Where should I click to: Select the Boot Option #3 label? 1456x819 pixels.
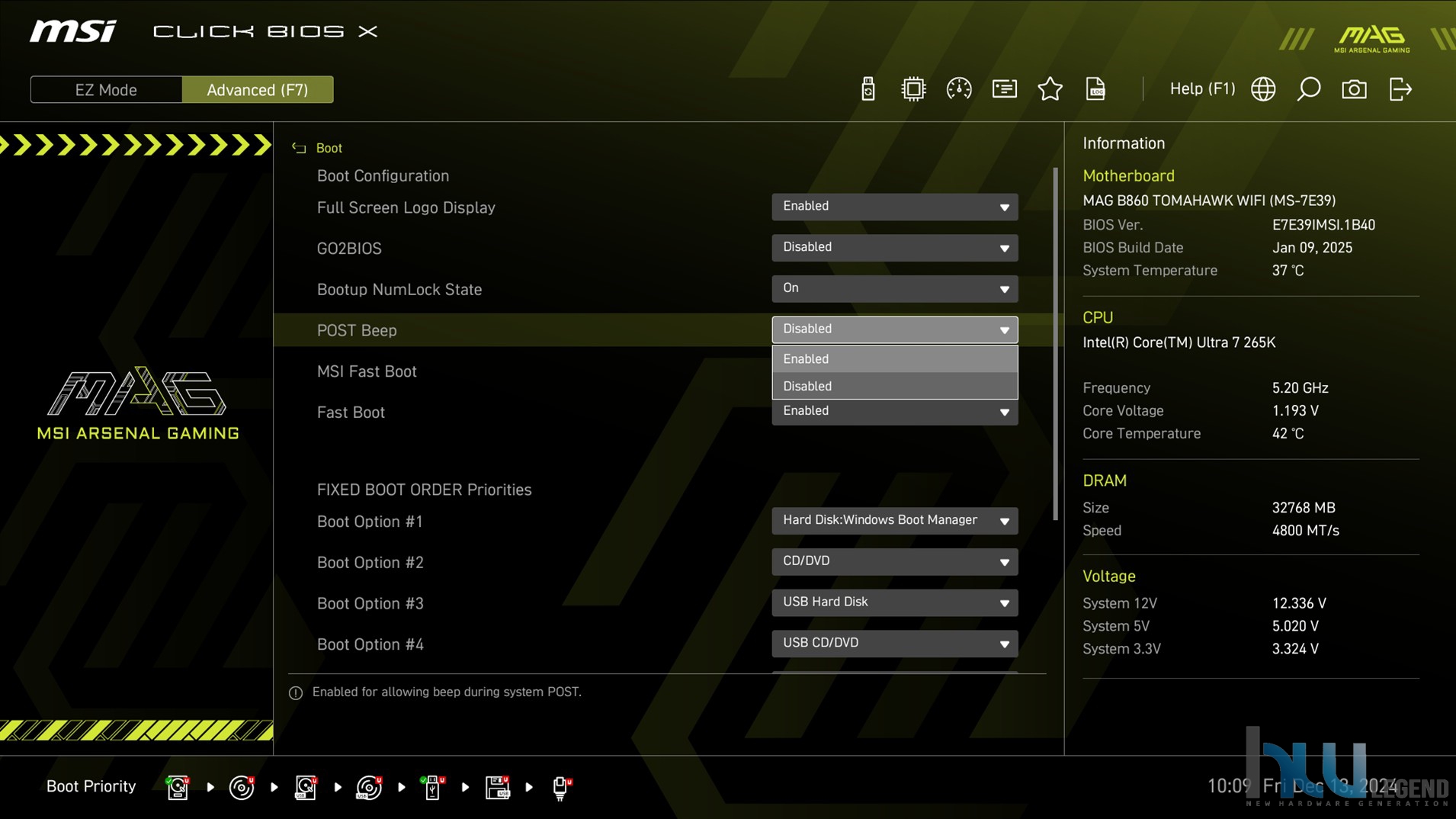tap(370, 604)
